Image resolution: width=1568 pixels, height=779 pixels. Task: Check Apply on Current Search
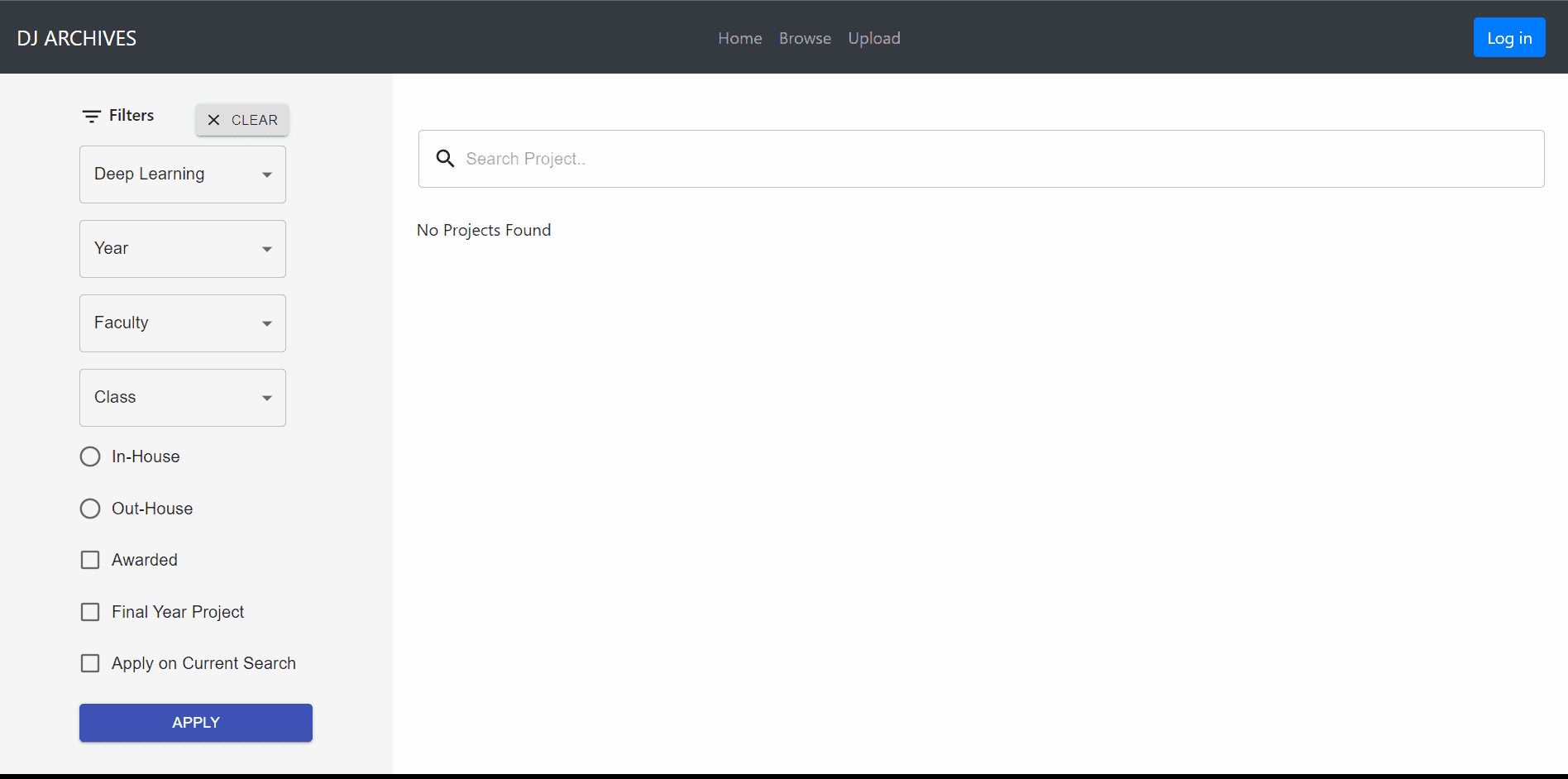90,663
